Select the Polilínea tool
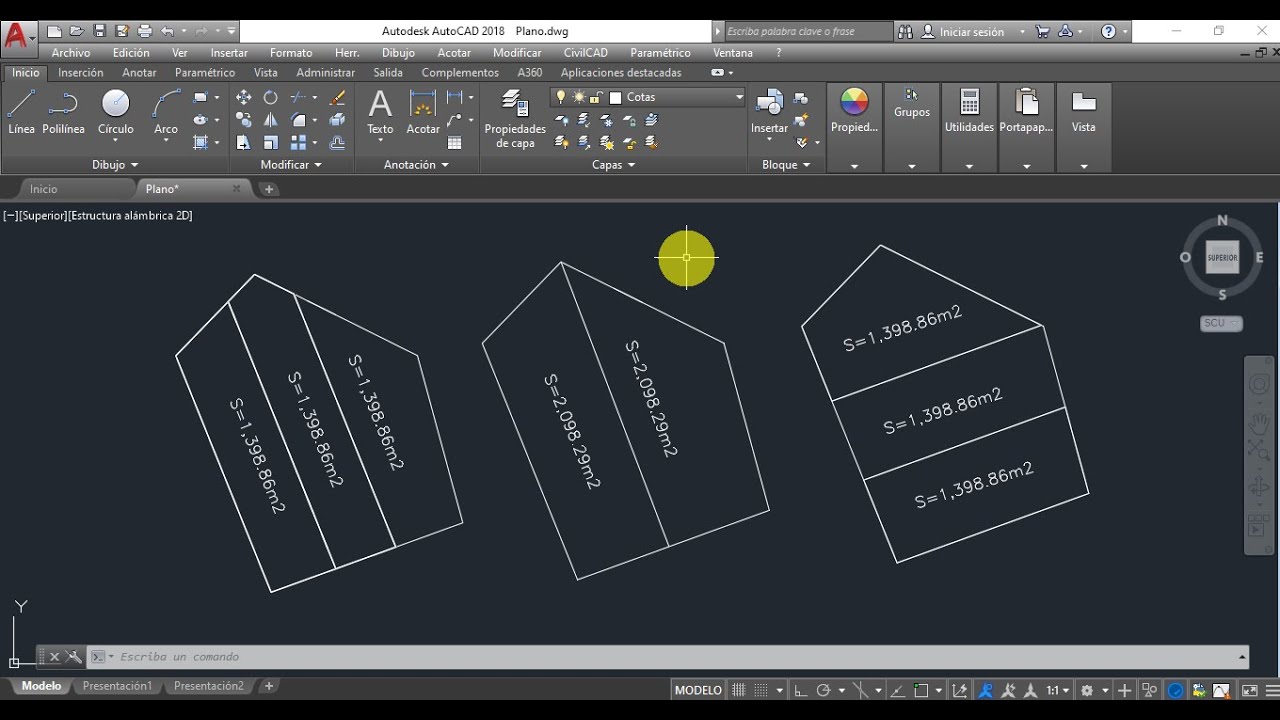 63,111
